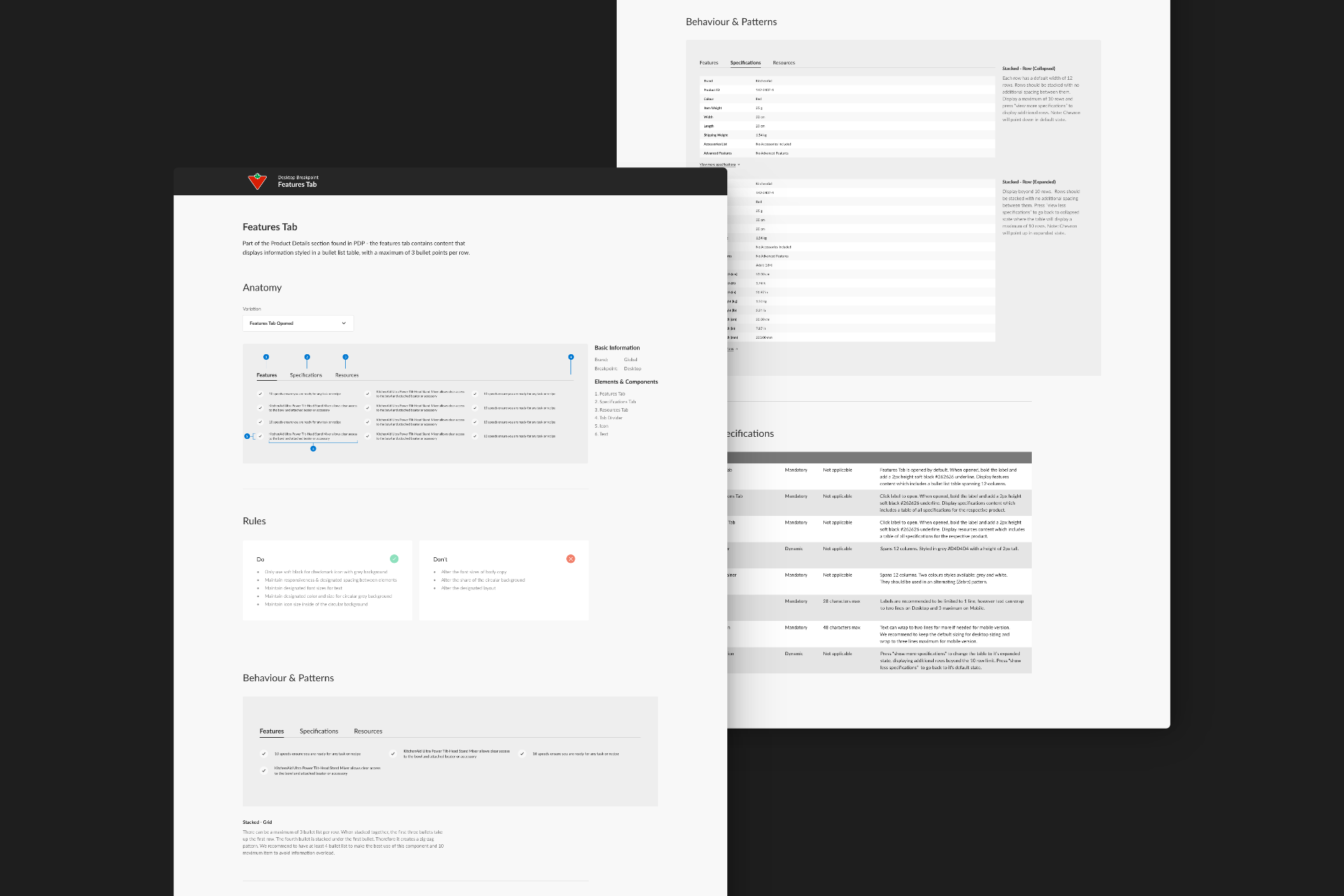Click the 48 characters max cell
This screenshot has height=896, width=1344.
(x=841, y=628)
